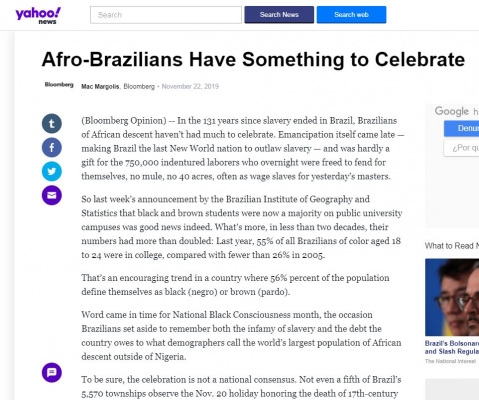This screenshot has height=400, width=479.
Task: Click The National Interest source label
Action: (x=450, y=361)
